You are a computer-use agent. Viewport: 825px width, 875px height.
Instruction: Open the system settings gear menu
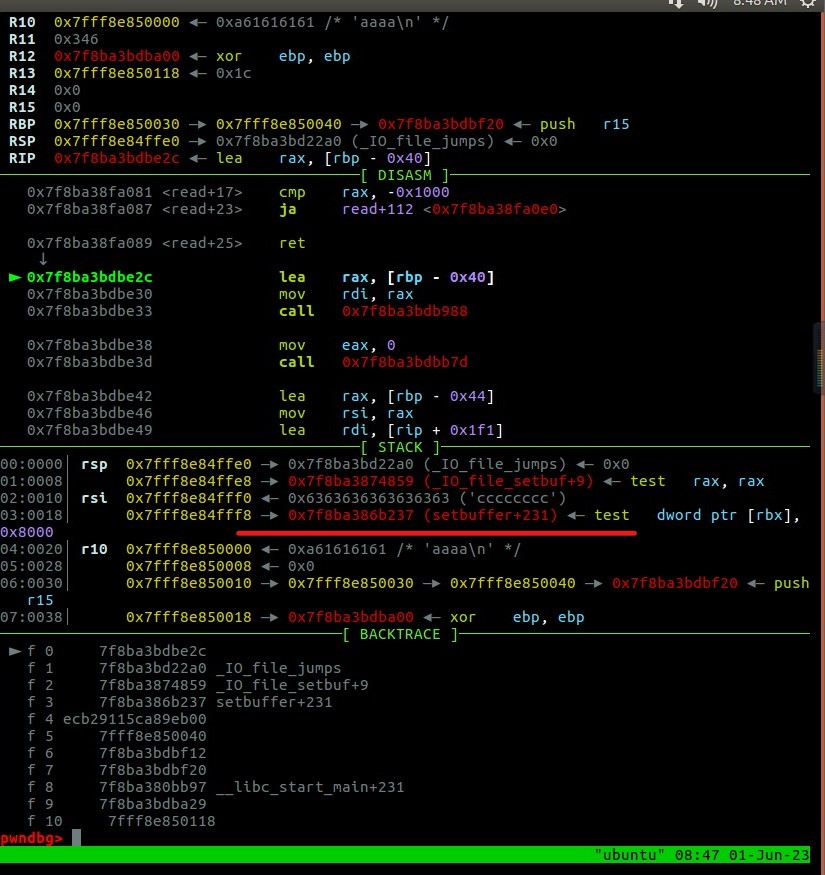click(808, 3)
